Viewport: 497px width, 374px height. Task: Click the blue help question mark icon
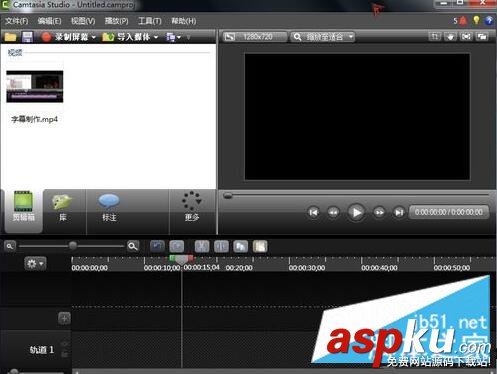tap(489, 21)
